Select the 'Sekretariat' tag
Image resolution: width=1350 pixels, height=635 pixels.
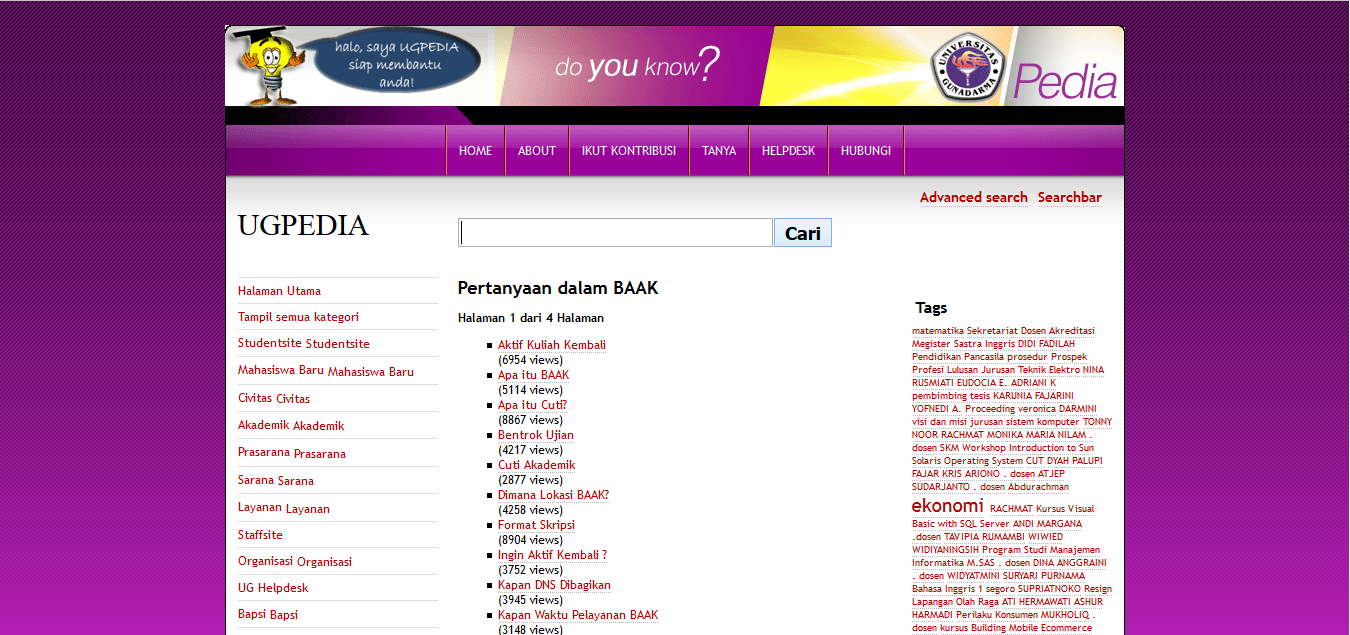[x=992, y=331]
